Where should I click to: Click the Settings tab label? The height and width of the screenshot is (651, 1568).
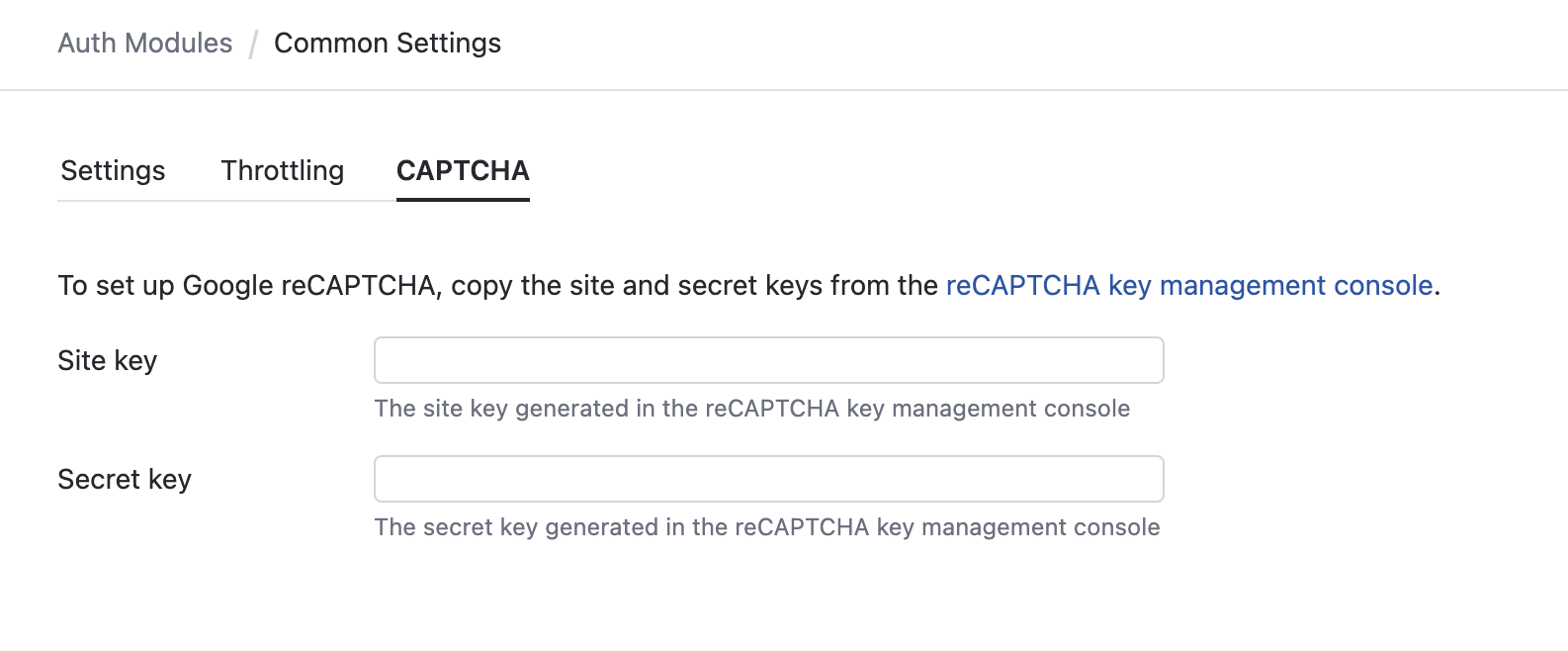pos(112,170)
